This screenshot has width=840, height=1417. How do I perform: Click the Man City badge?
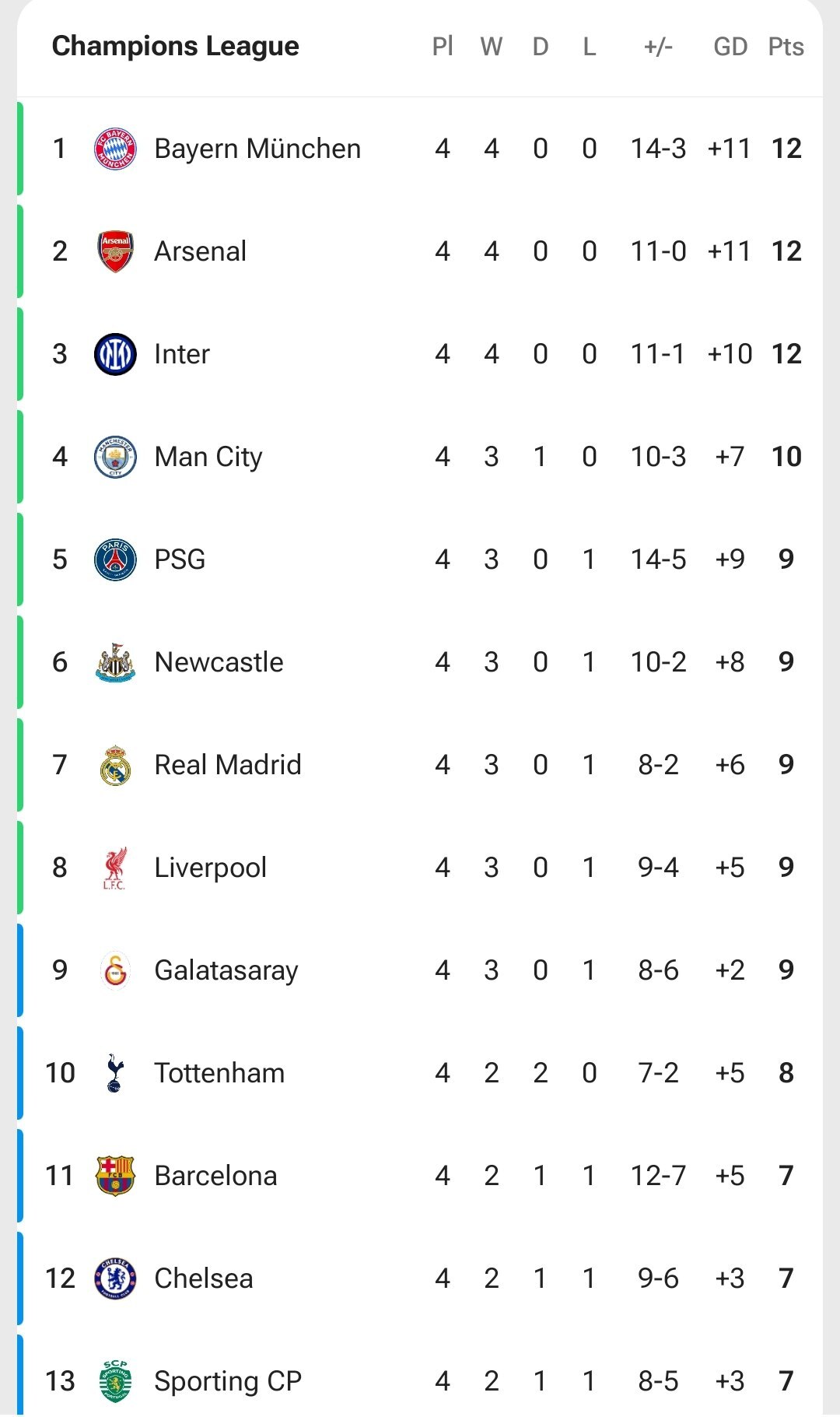pos(115,457)
